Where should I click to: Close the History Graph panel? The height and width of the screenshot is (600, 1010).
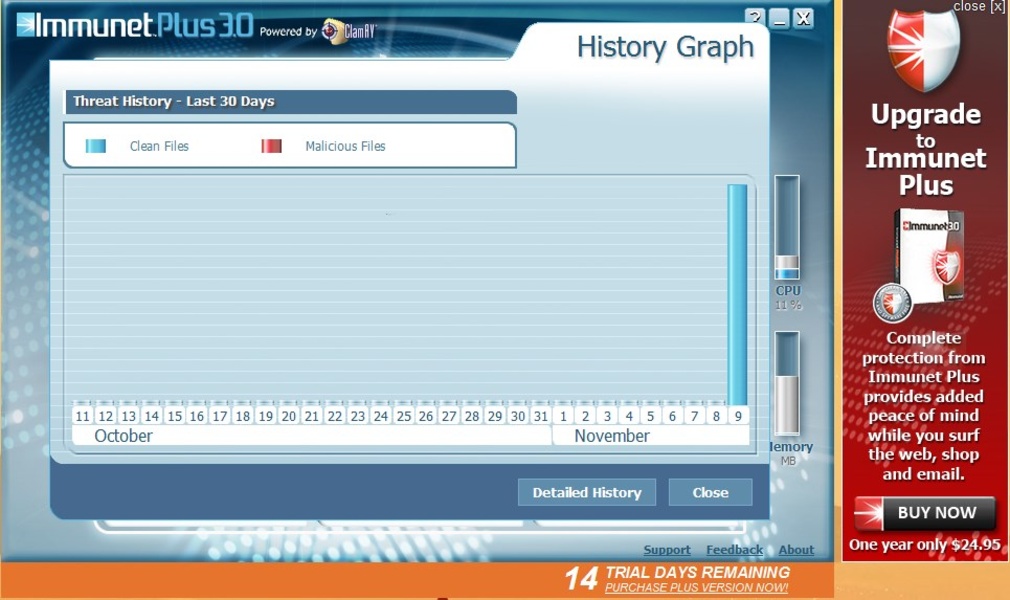710,492
